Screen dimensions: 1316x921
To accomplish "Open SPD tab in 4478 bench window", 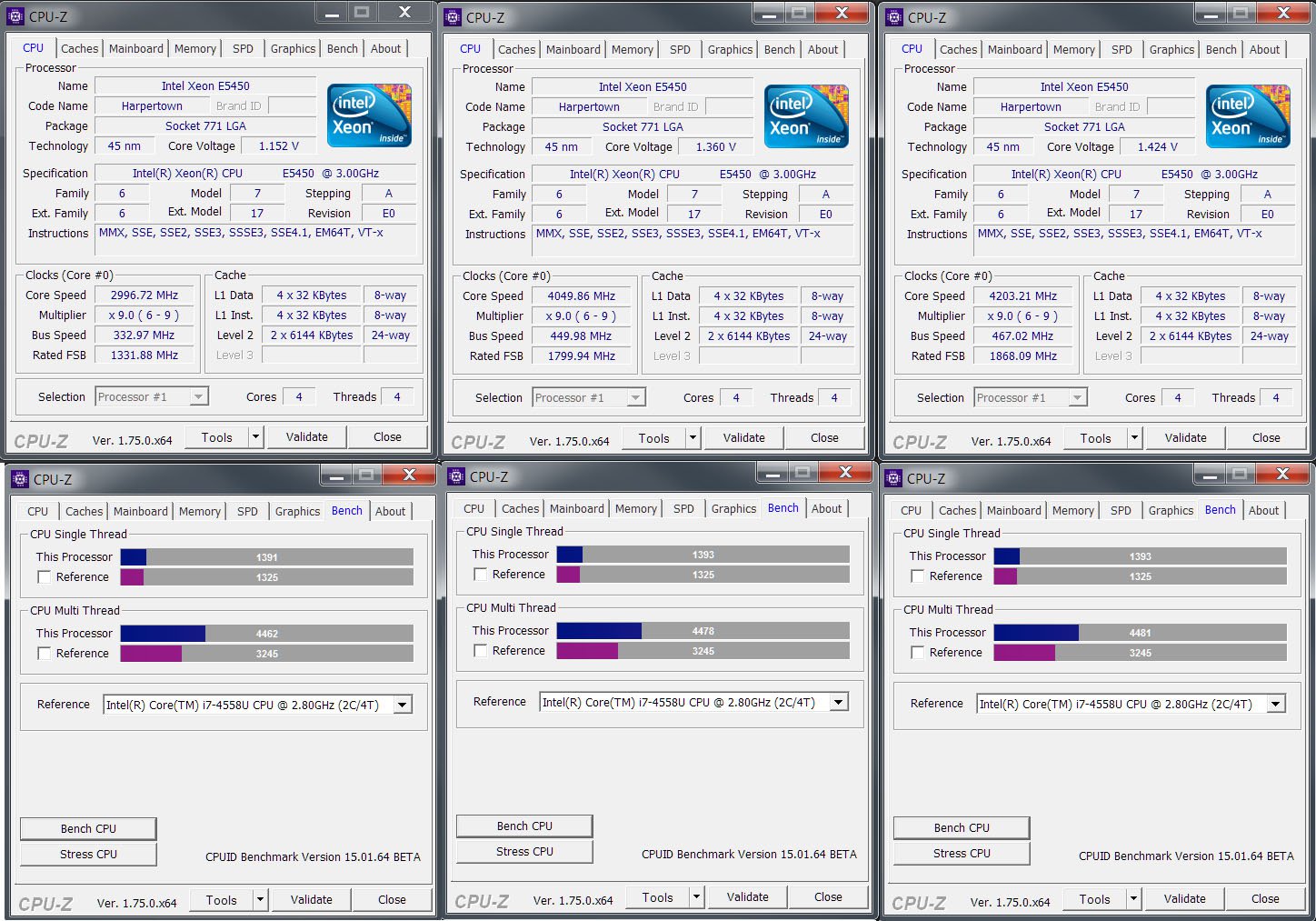I will coord(684,509).
